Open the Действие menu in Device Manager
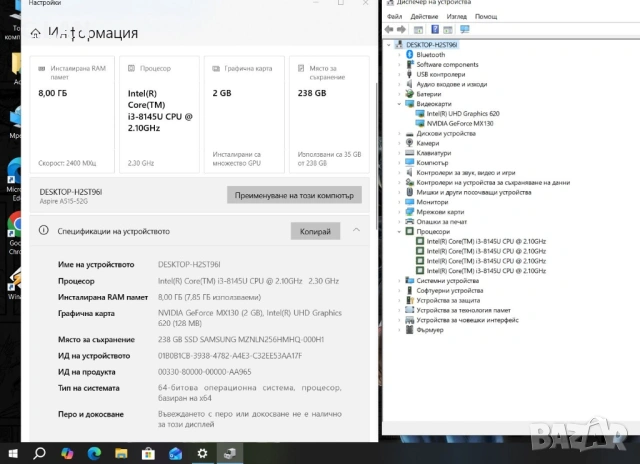This screenshot has height=464, width=640. click(424, 16)
